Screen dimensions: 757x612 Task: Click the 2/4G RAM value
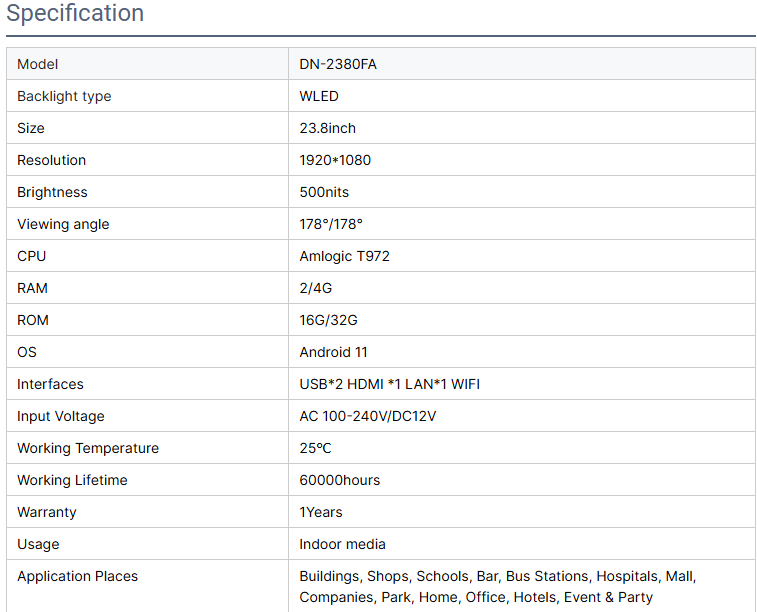point(315,288)
